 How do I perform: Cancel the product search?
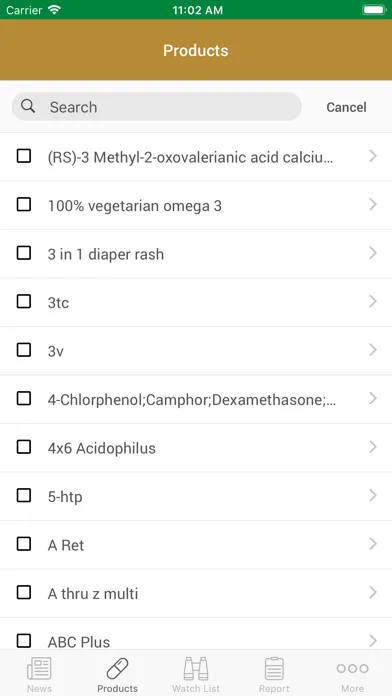(346, 107)
